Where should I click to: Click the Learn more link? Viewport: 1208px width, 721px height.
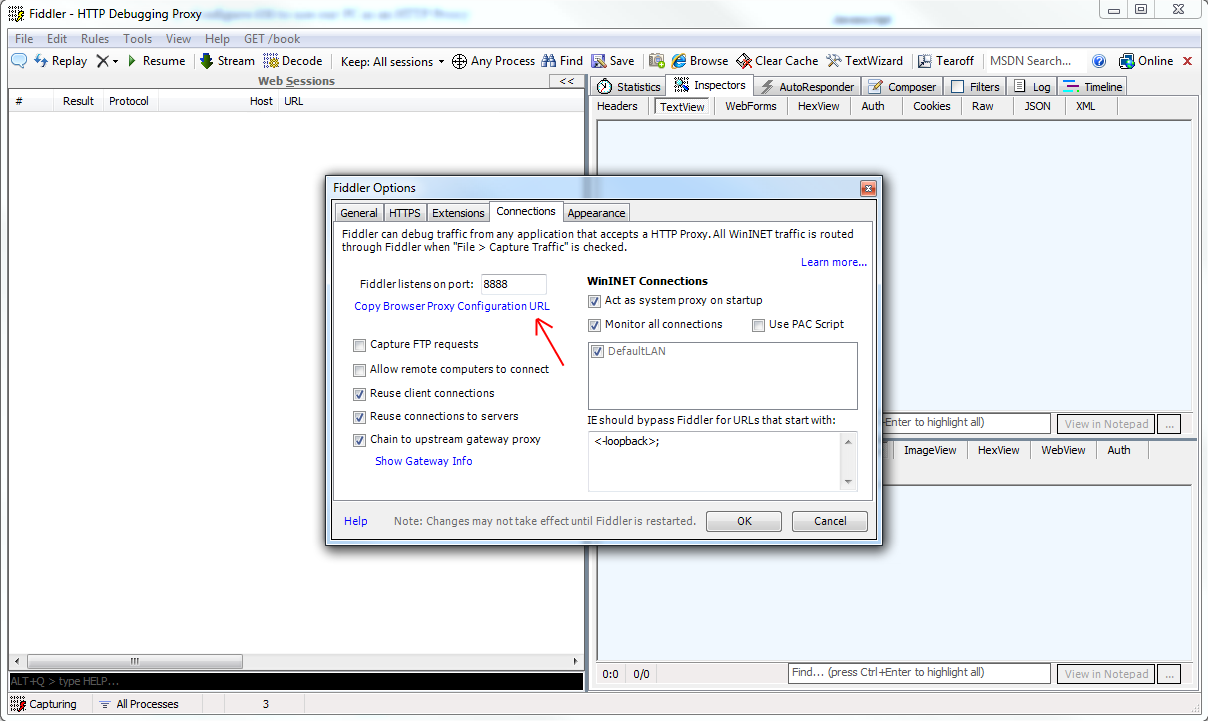[834, 262]
